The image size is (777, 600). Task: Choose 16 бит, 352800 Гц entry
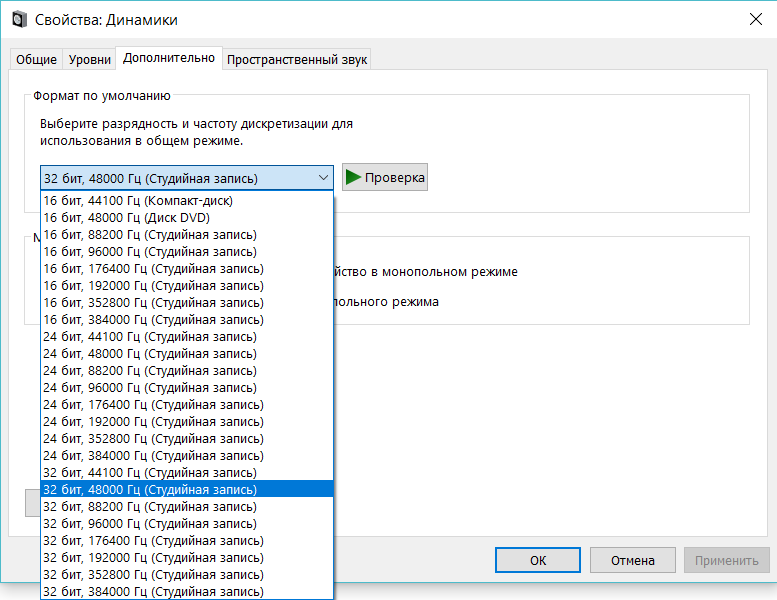pyautogui.click(x=187, y=303)
